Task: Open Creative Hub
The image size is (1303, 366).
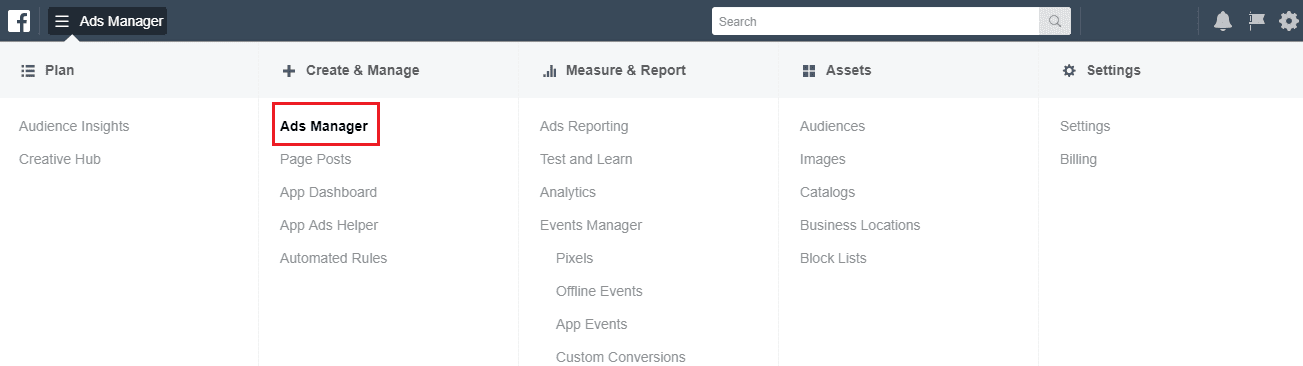Action: [x=60, y=159]
